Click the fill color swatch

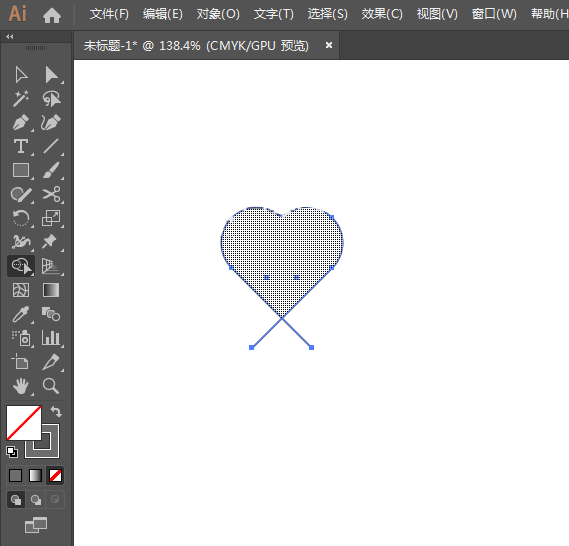(24, 423)
